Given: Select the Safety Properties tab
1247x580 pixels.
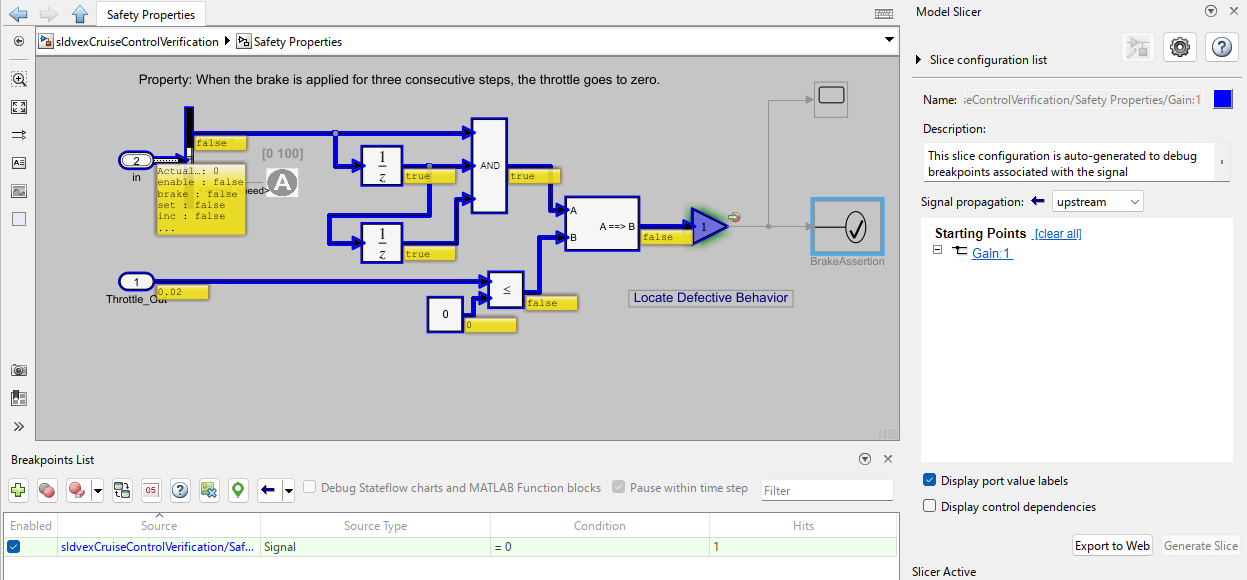Looking at the screenshot, I should [152, 14].
